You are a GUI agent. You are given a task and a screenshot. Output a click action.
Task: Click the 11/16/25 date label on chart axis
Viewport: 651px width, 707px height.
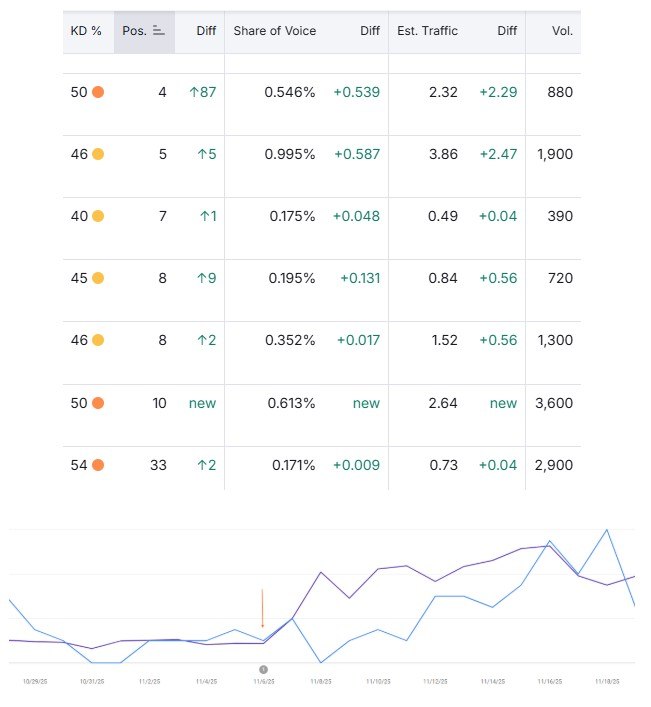[x=548, y=681]
